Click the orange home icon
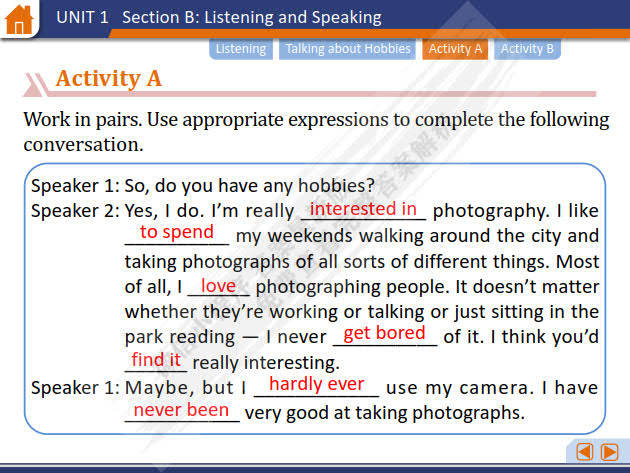This screenshot has height=473, width=630. [x=19, y=18]
